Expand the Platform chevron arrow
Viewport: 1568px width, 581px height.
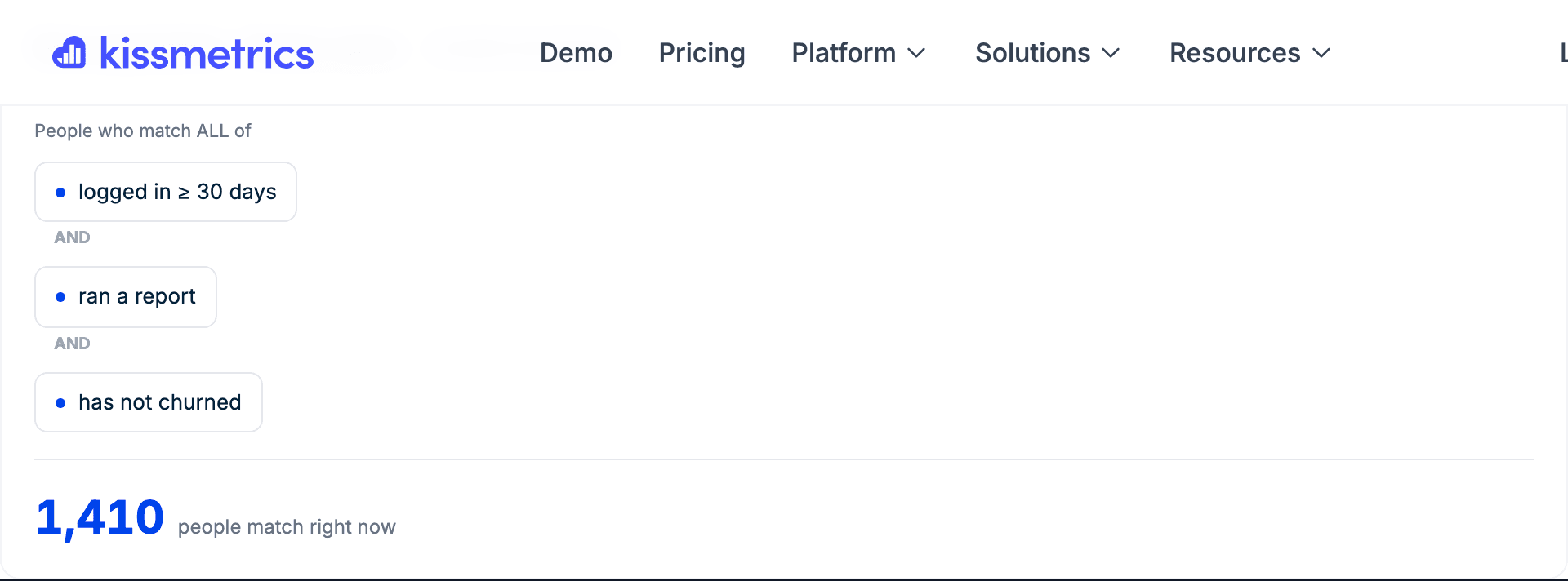(x=917, y=54)
